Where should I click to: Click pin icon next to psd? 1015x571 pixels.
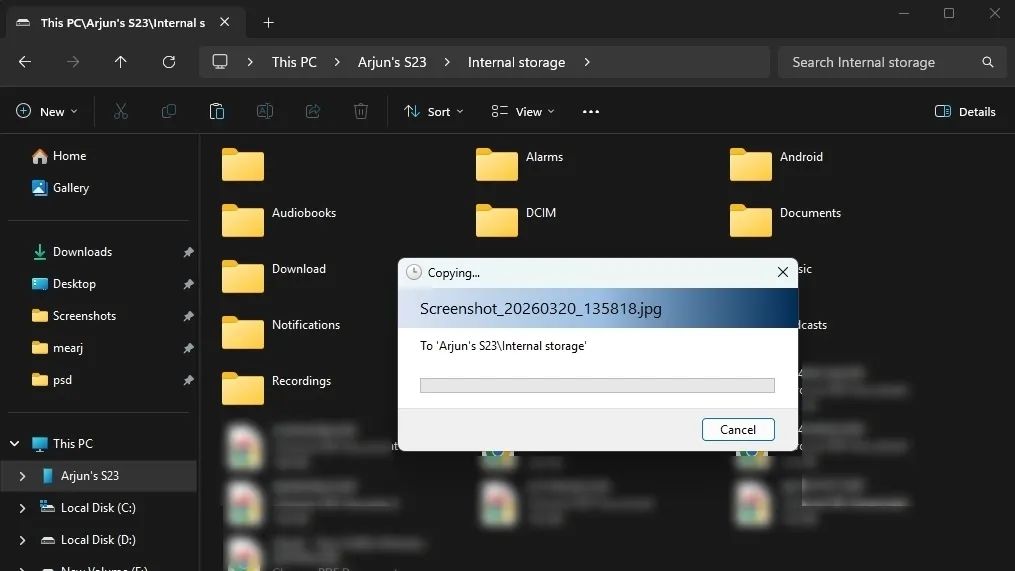point(188,380)
